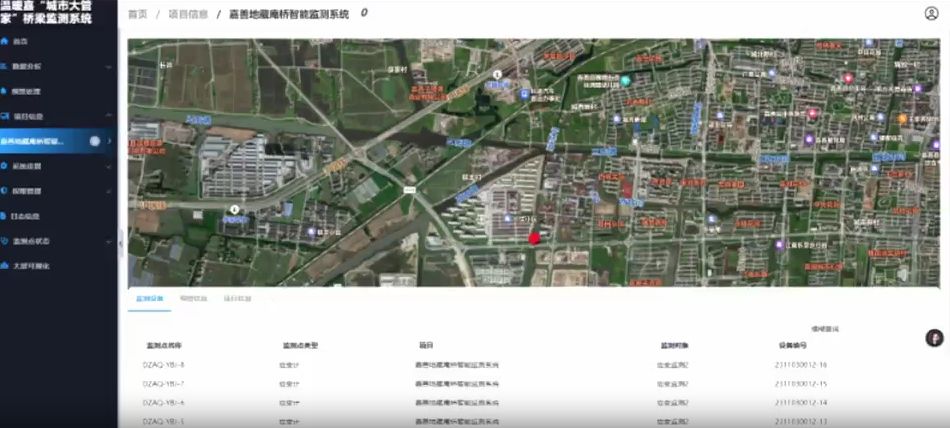Expand the 监测点状态 menu chevron
This screenshot has height=428, width=950.
(109, 241)
